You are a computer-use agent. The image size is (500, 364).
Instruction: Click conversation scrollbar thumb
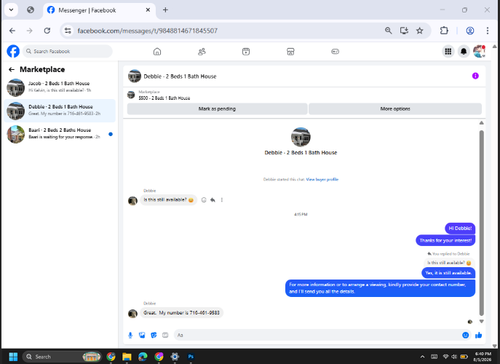pos(481,223)
